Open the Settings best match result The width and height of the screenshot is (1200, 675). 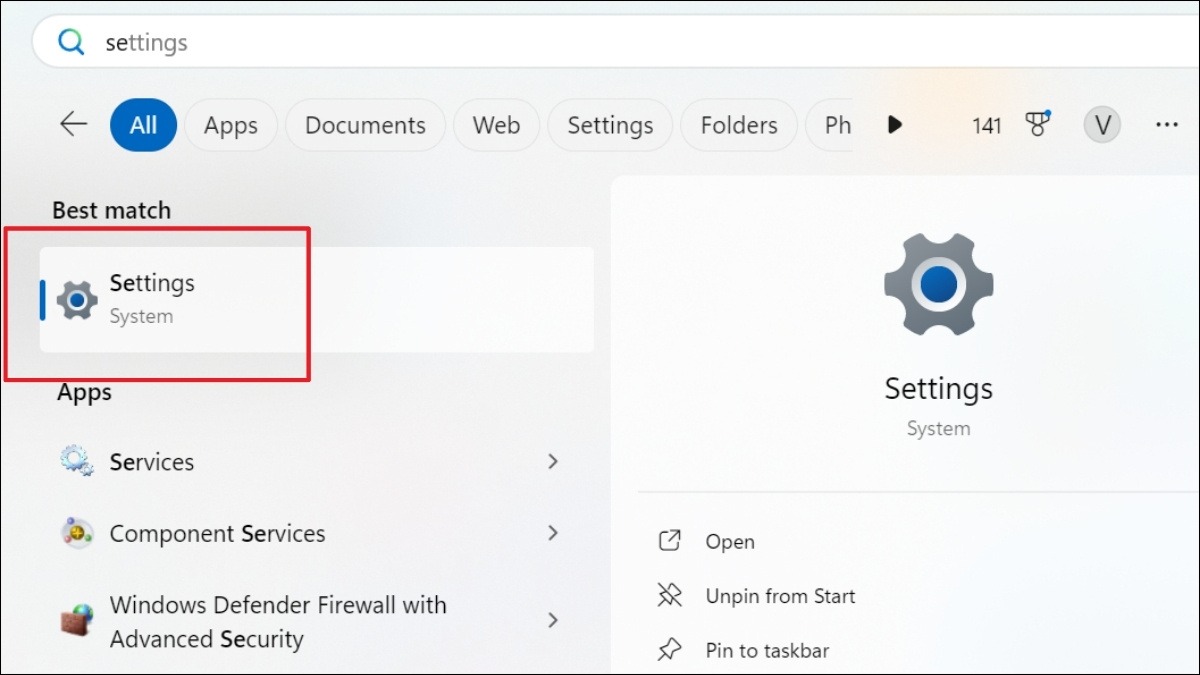coord(316,300)
